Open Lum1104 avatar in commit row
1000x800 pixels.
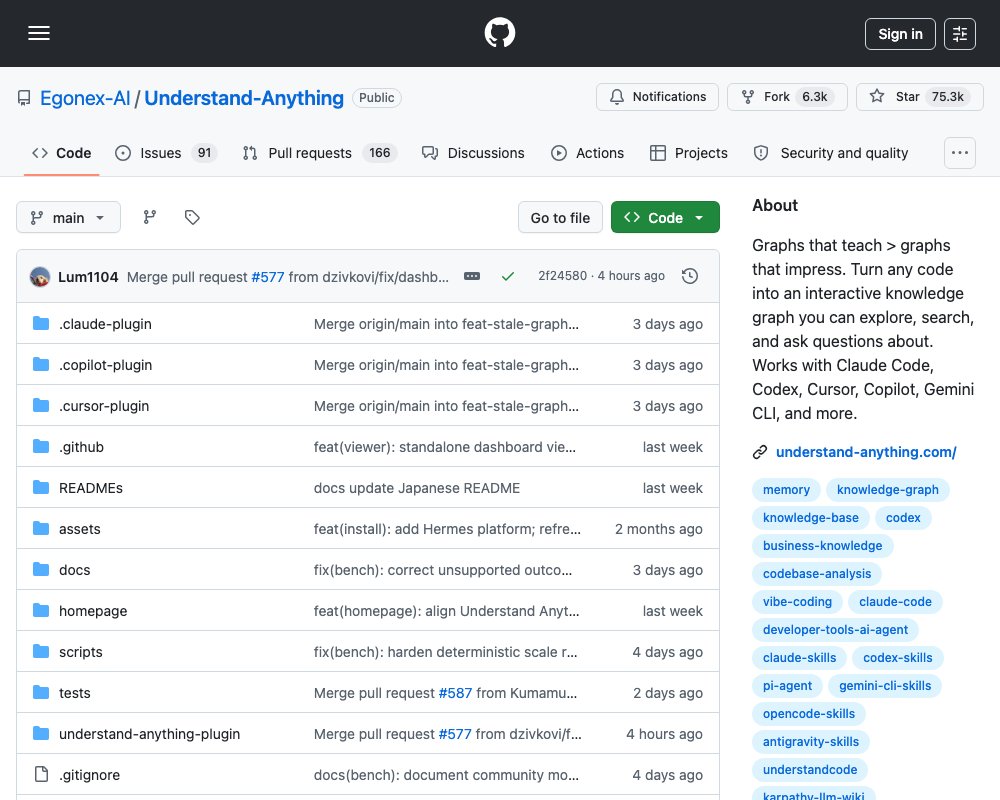40,277
